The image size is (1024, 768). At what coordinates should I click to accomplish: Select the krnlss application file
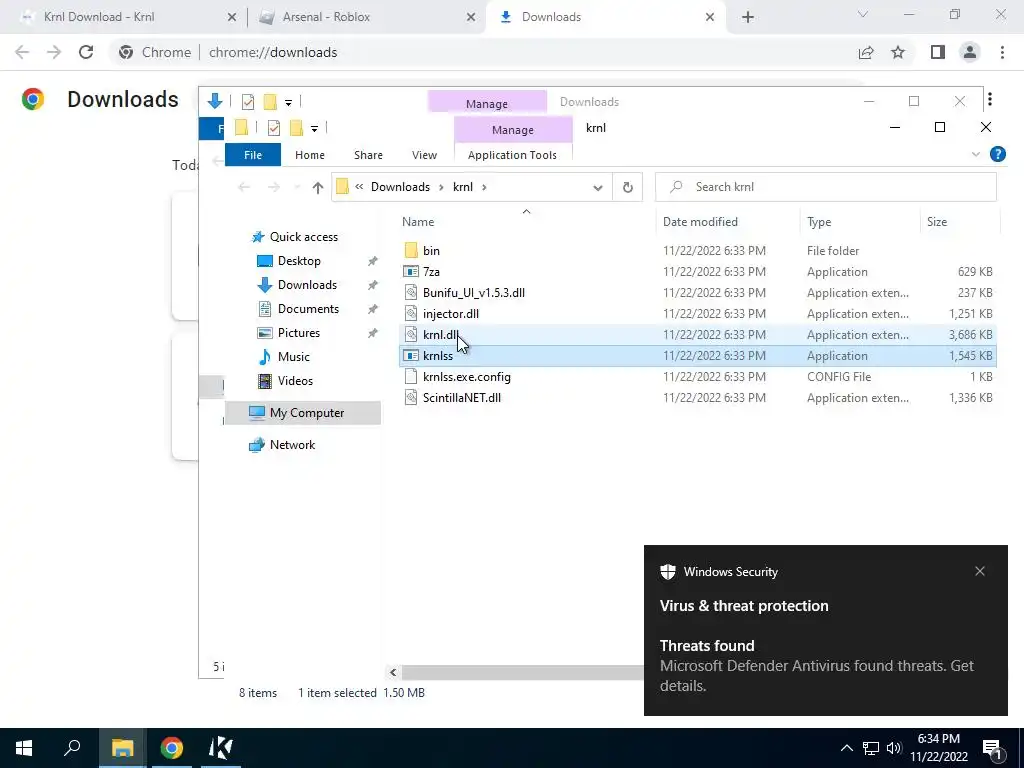pos(696,356)
